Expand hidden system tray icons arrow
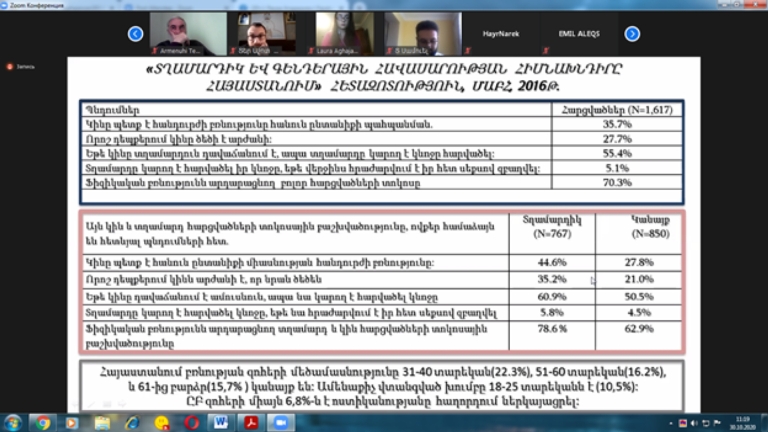The width and height of the screenshot is (768, 432). click(671, 423)
